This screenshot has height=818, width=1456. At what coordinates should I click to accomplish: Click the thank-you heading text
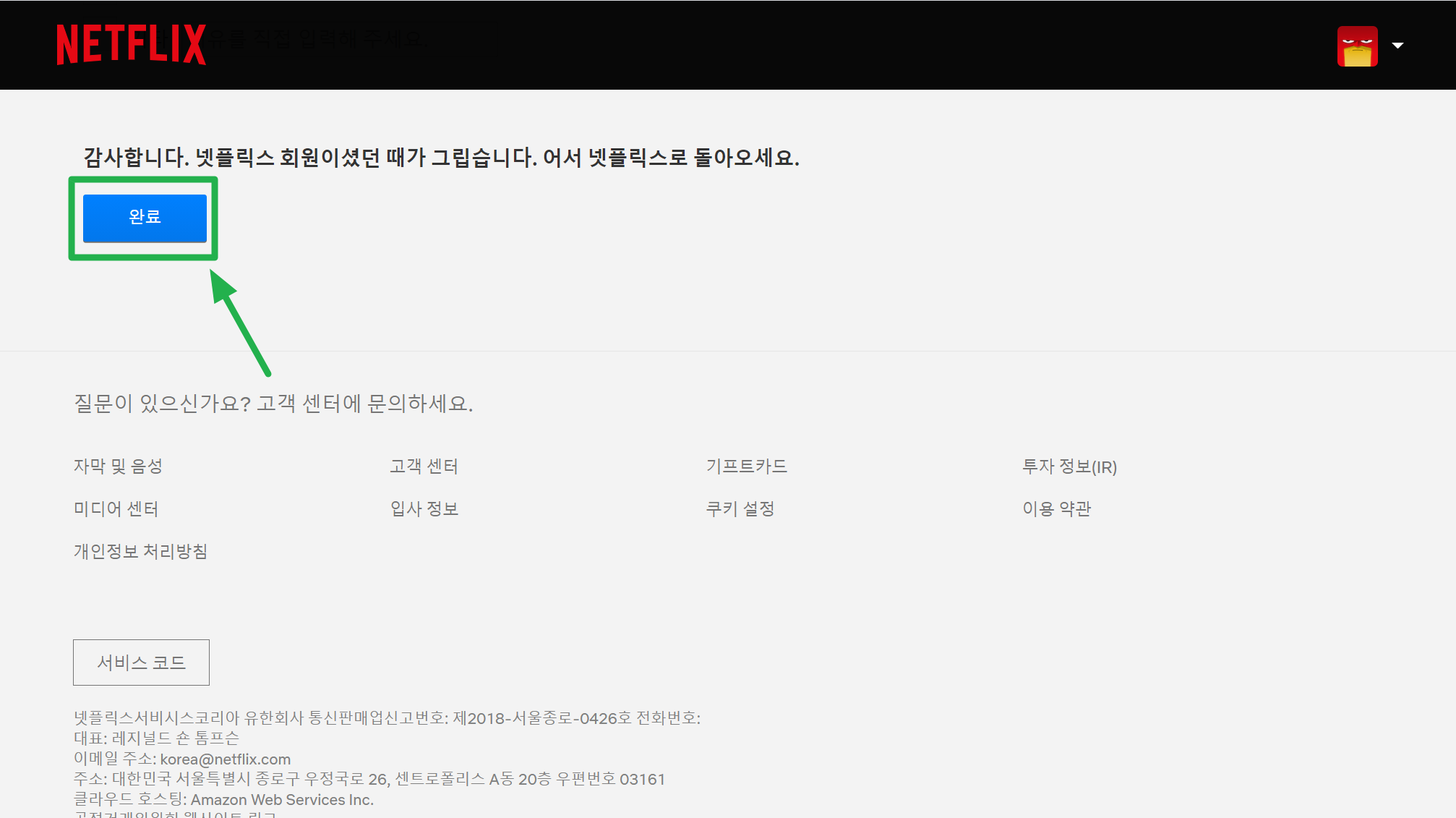(441, 157)
